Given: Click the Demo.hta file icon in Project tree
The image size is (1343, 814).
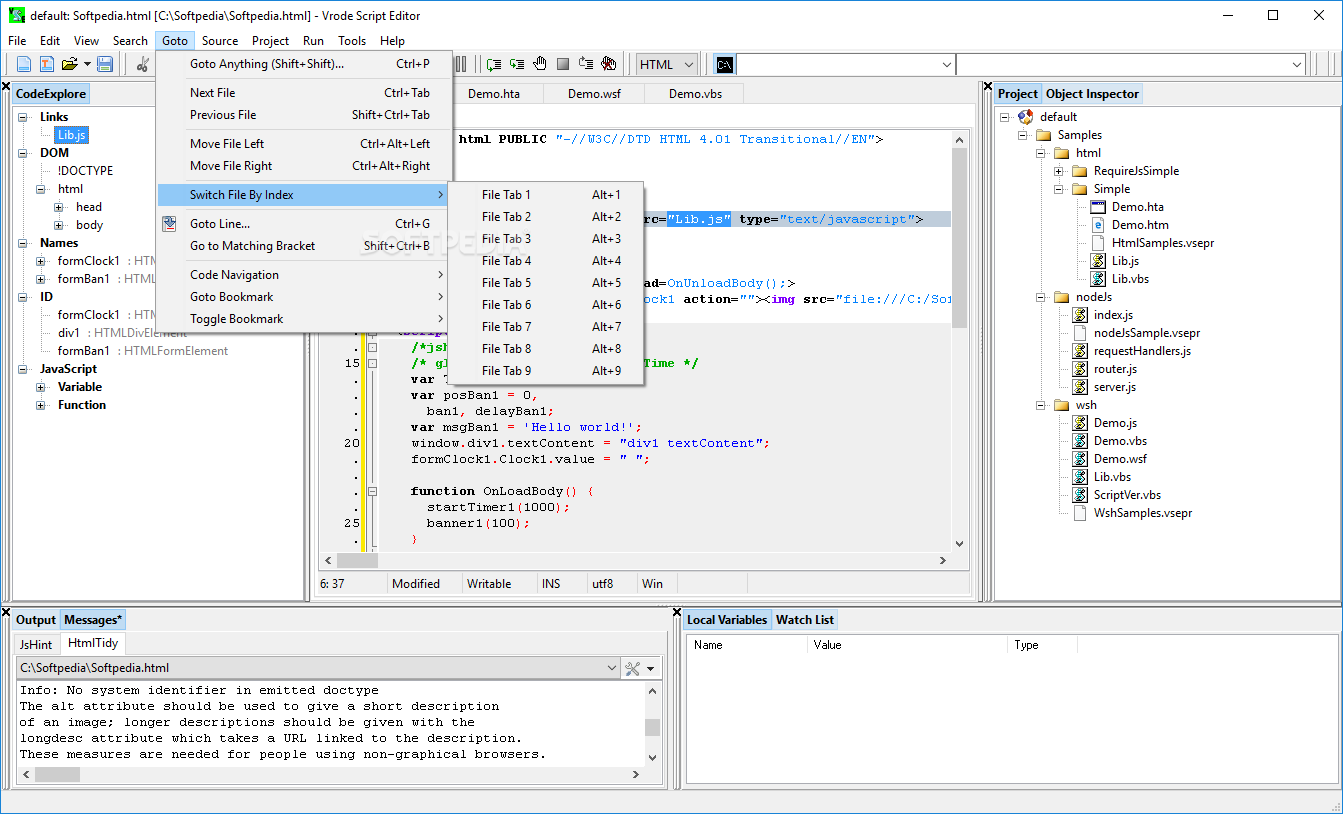Looking at the screenshot, I should pos(1098,207).
